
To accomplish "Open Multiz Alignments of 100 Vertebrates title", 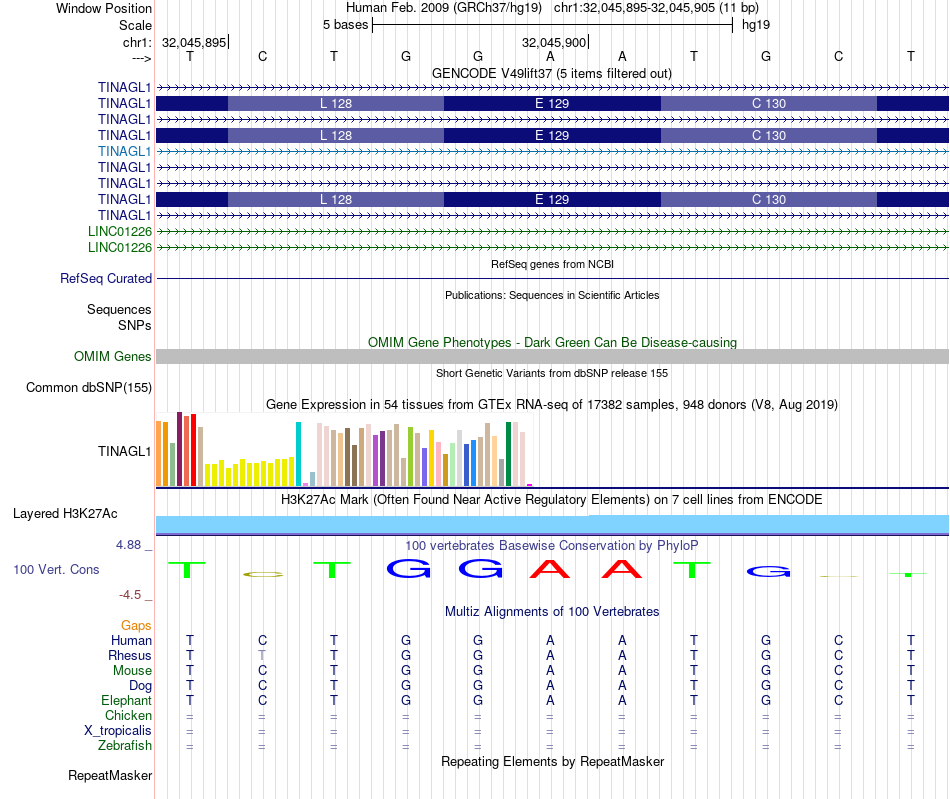I will tap(552, 612).
